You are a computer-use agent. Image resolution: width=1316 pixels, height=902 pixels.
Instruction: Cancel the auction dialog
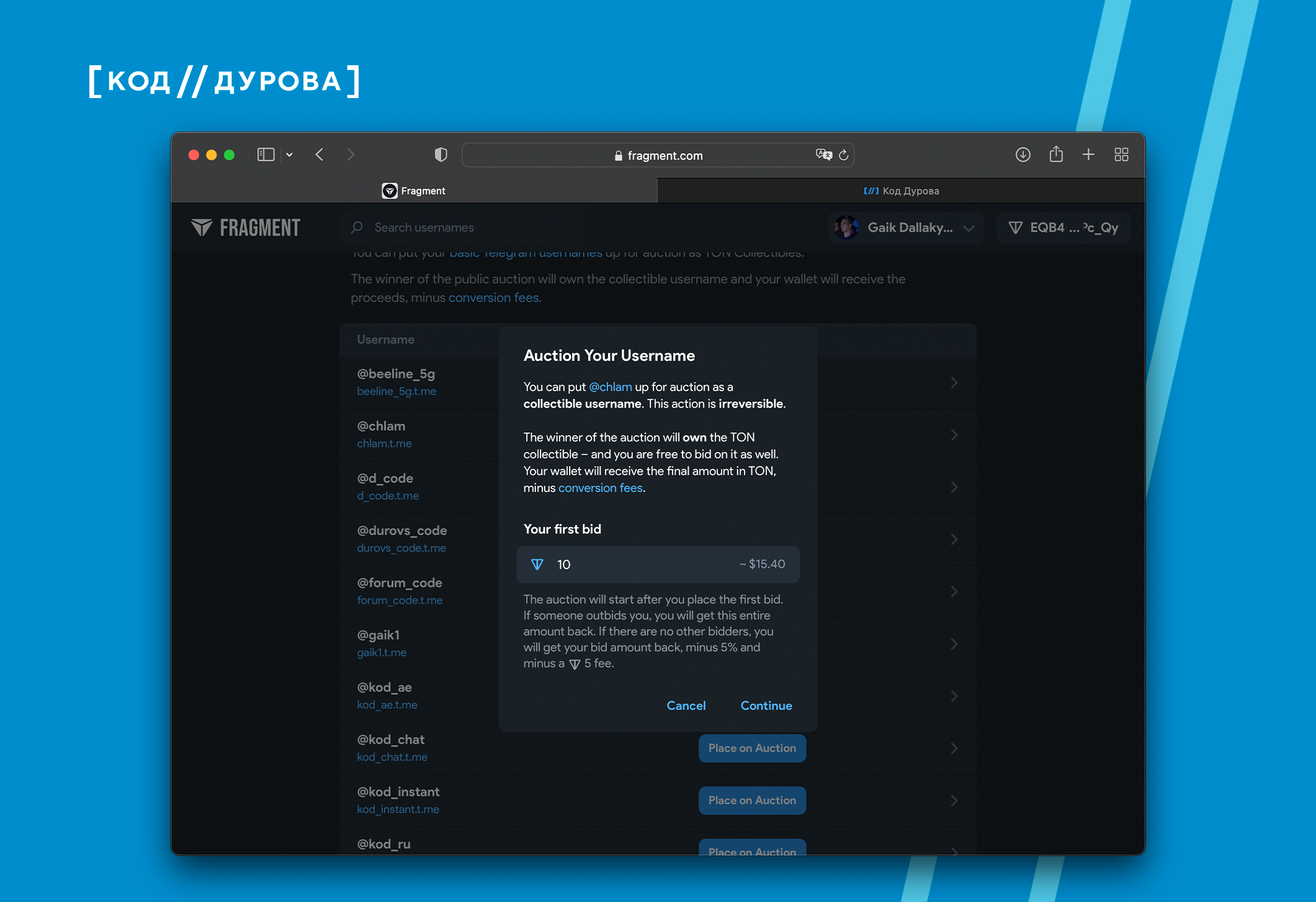[x=686, y=706]
